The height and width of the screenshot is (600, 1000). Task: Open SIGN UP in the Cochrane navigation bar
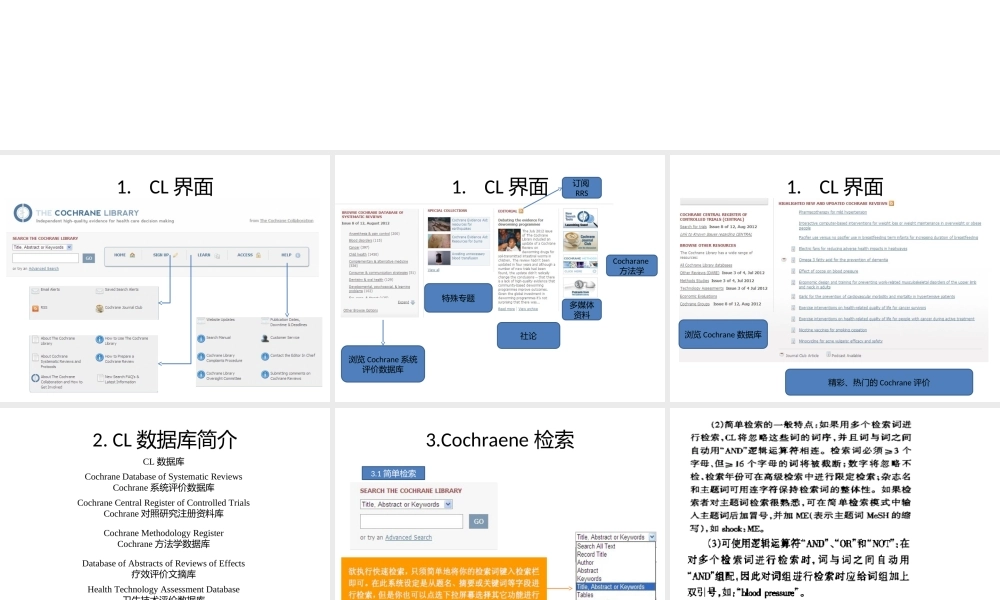pos(166,255)
